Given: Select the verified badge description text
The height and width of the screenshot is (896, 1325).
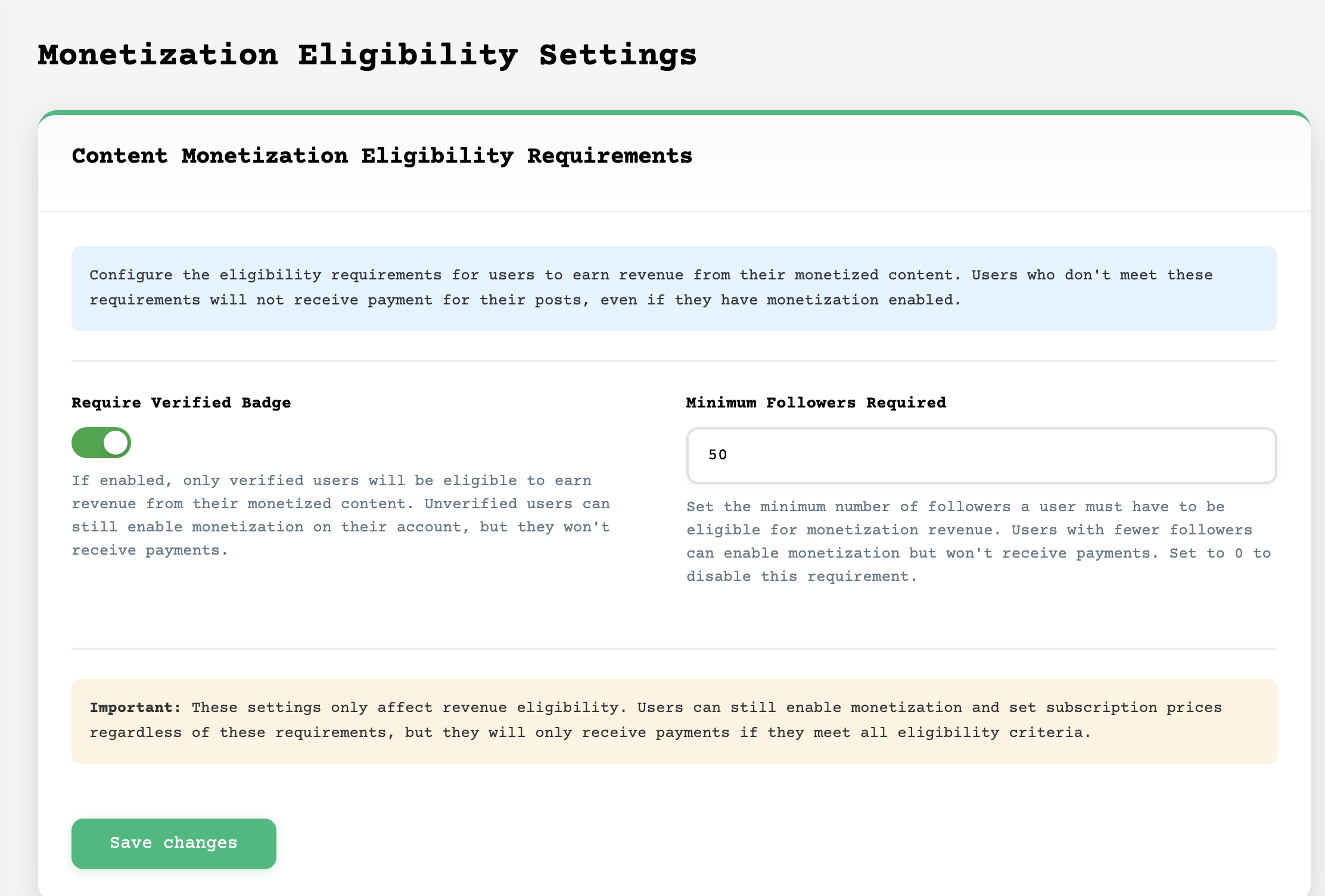Looking at the screenshot, I should 341,514.
